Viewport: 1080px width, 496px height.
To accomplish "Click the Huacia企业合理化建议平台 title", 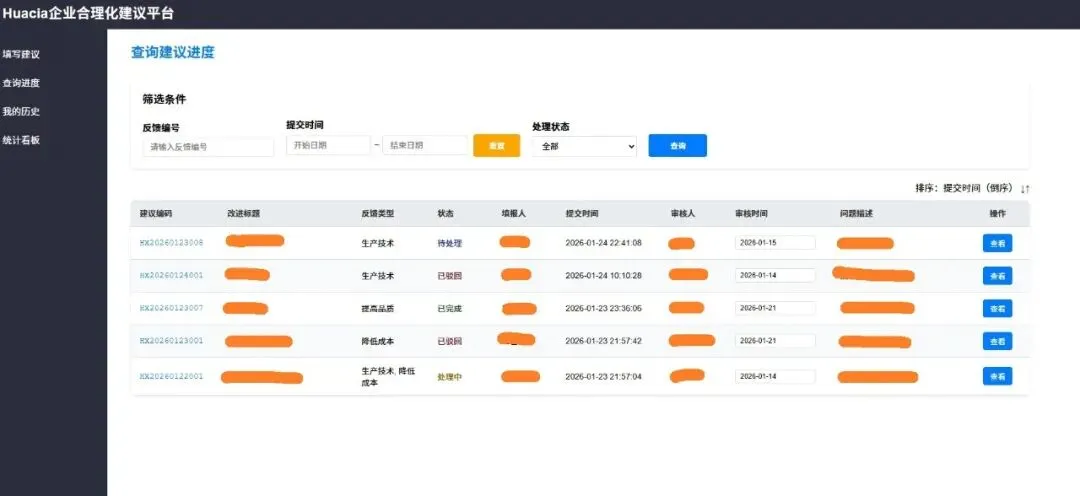I will click(88, 13).
